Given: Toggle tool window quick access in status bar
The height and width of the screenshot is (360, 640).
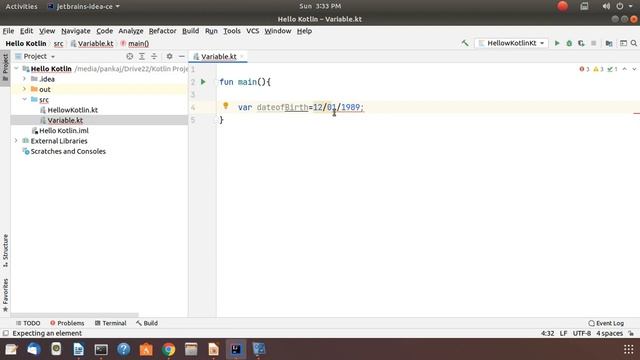Looking at the screenshot, I should tap(5, 333).
